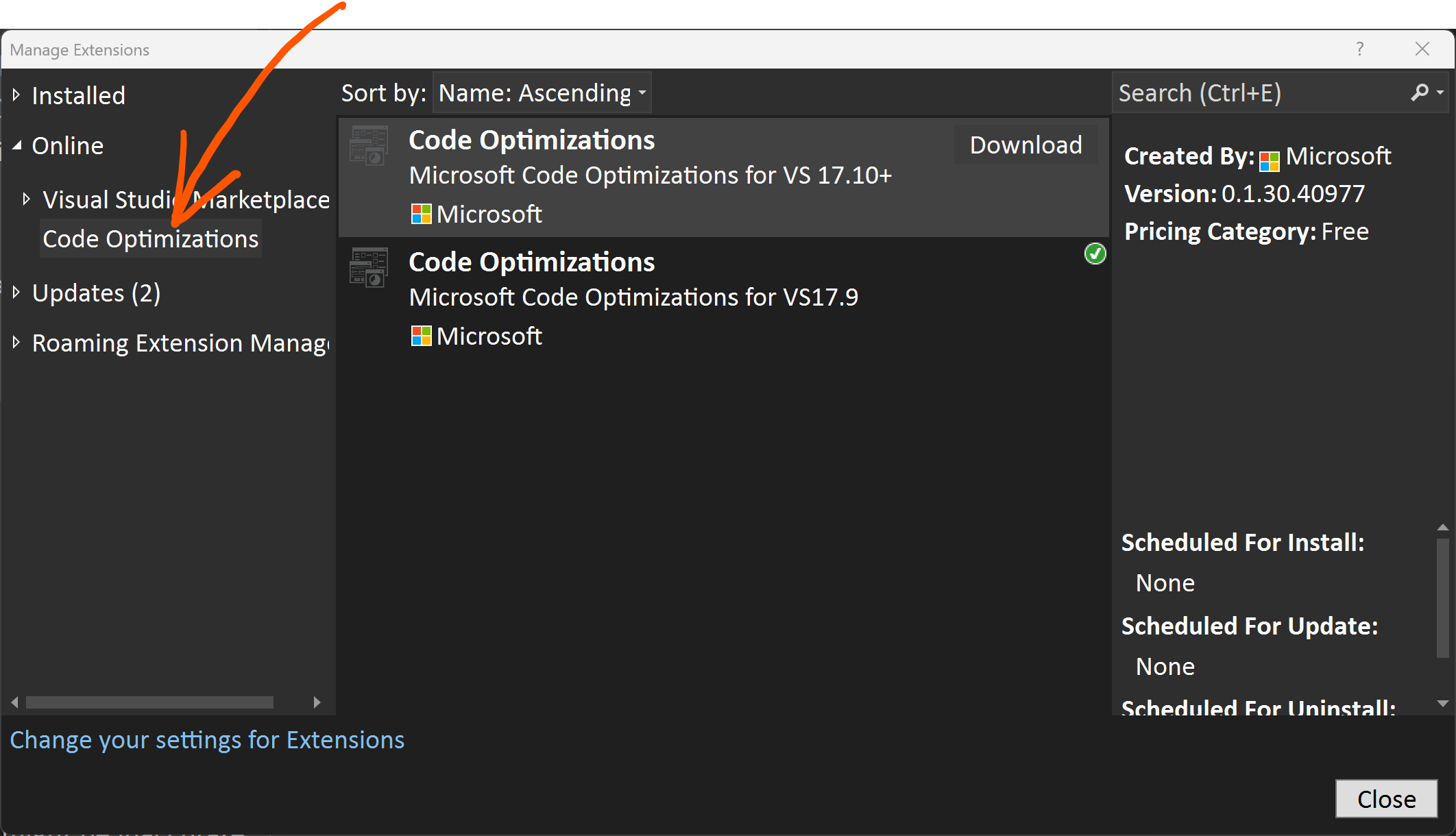Select the Code Optimizations VS17.9 list entry
This screenshot has width=1456, height=836.
723,299
